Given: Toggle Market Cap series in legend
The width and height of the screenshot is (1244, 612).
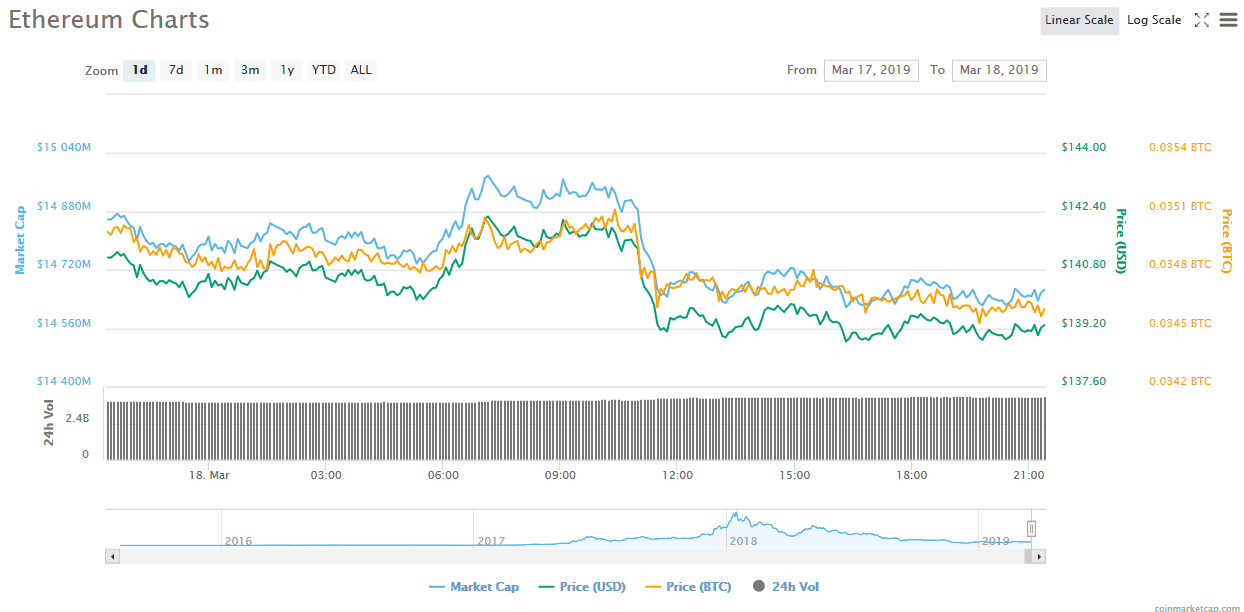Looking at the screenshot, I should pyautogui.click(x=474, y=587).
